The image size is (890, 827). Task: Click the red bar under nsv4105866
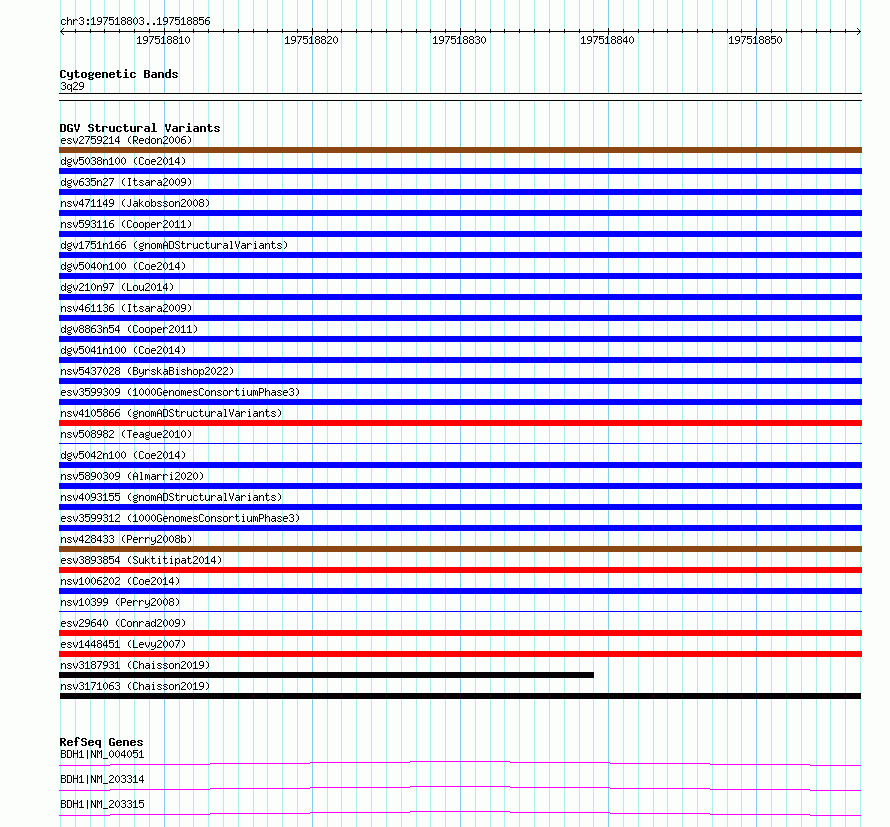pos(460,423)
